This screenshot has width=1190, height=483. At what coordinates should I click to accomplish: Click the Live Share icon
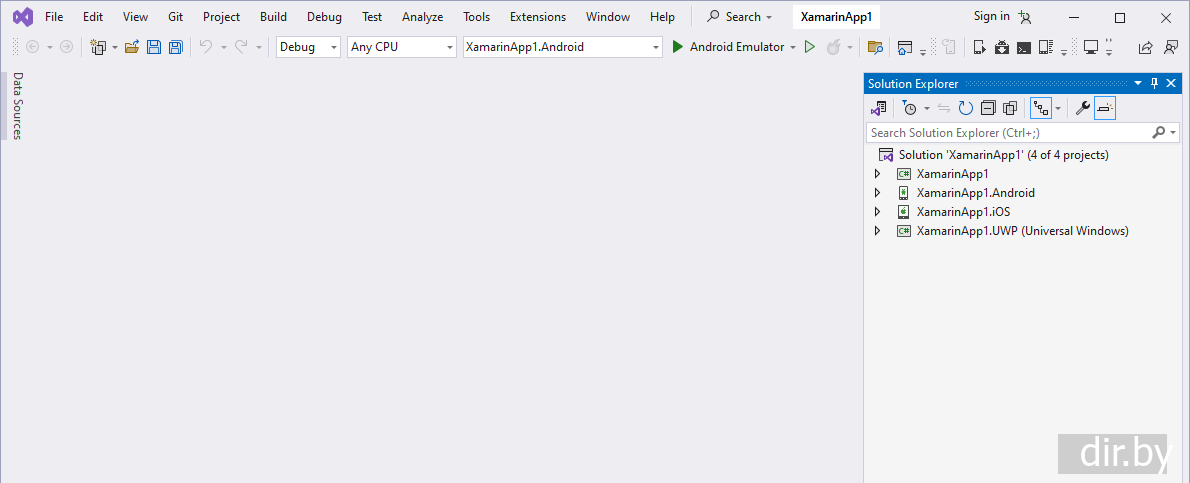click(x=1145, y=47)
